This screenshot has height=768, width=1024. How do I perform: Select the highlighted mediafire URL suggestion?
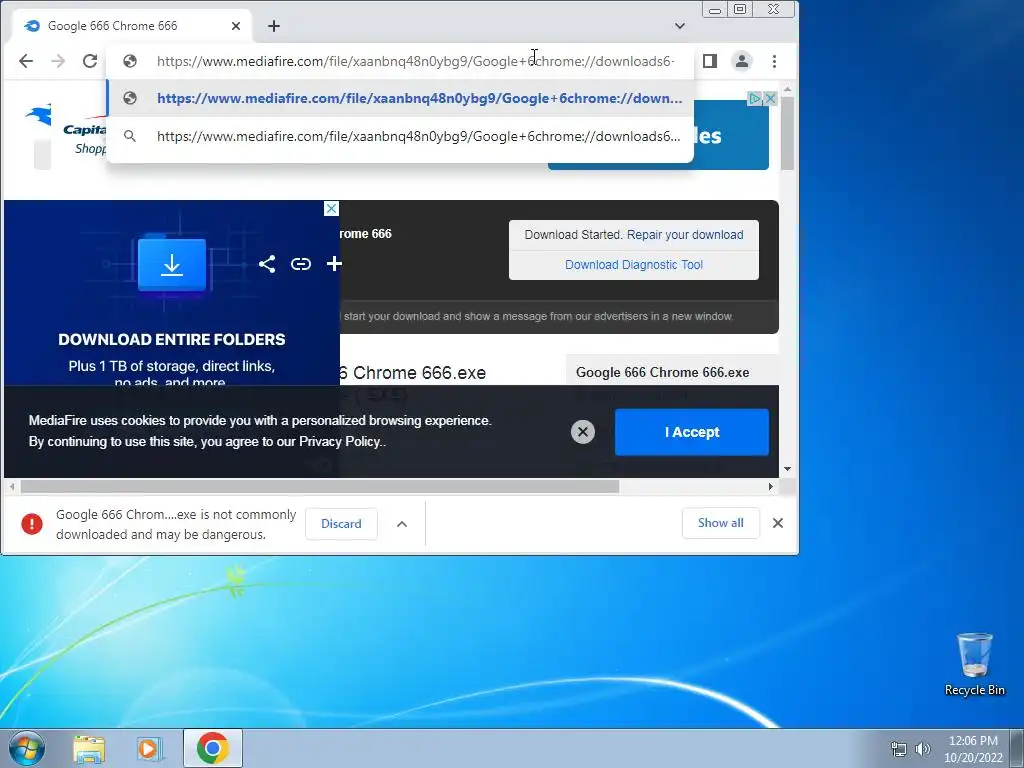point(400,98)
